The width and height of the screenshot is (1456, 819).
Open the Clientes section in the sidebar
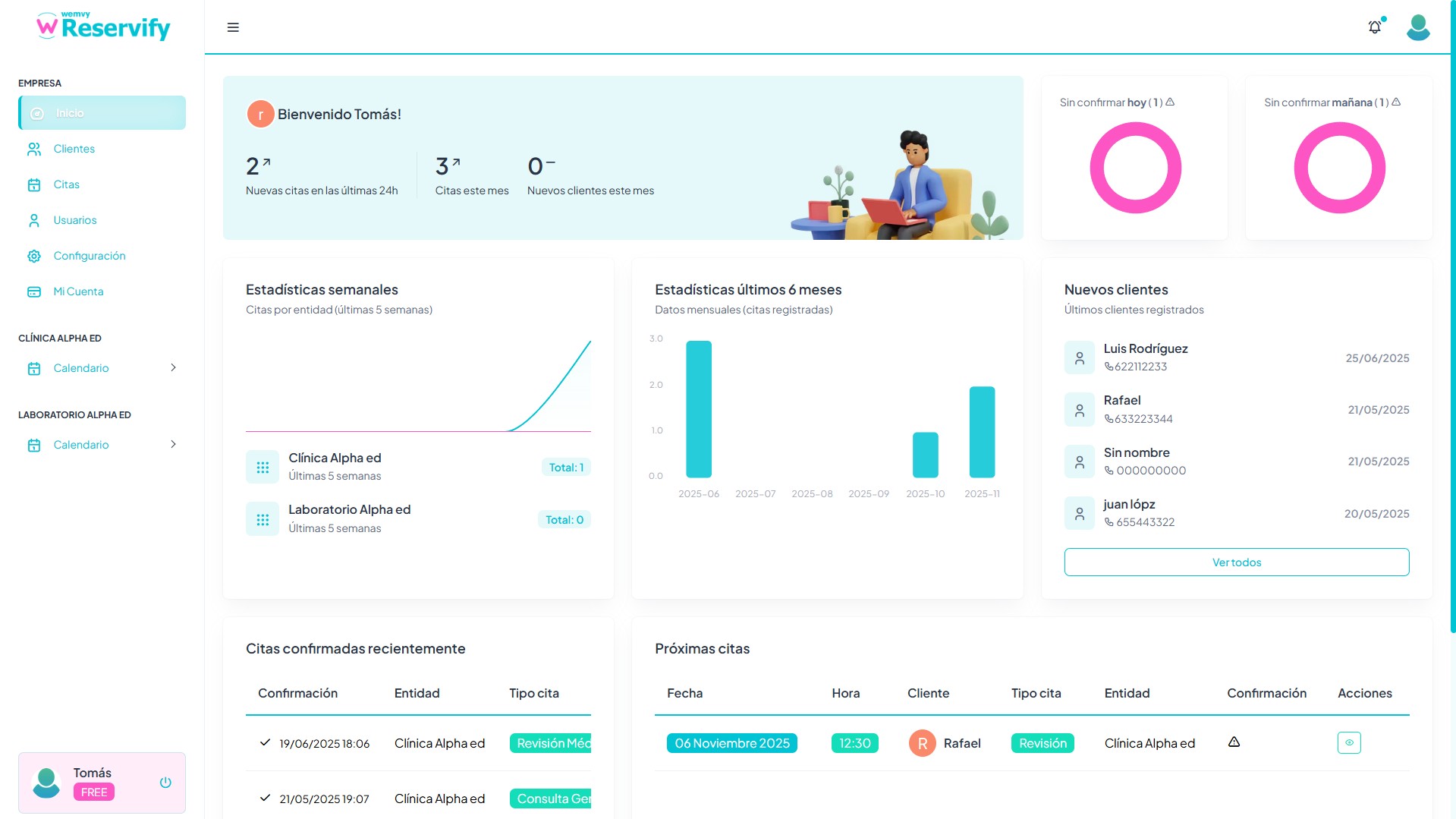pos(74,149)
